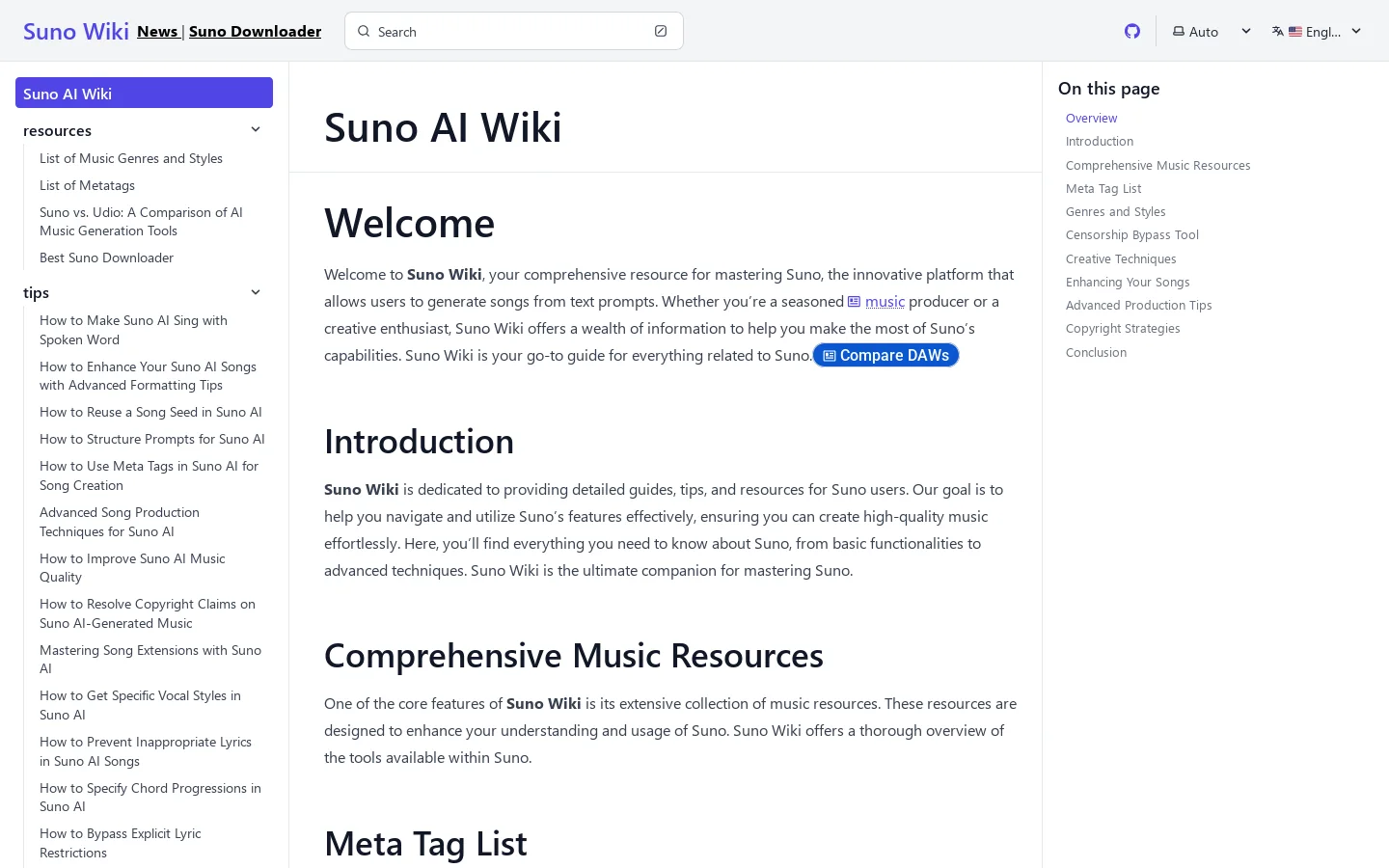1389x868 pixels.
Task: Open the News link in header
Action: [157, 31]
